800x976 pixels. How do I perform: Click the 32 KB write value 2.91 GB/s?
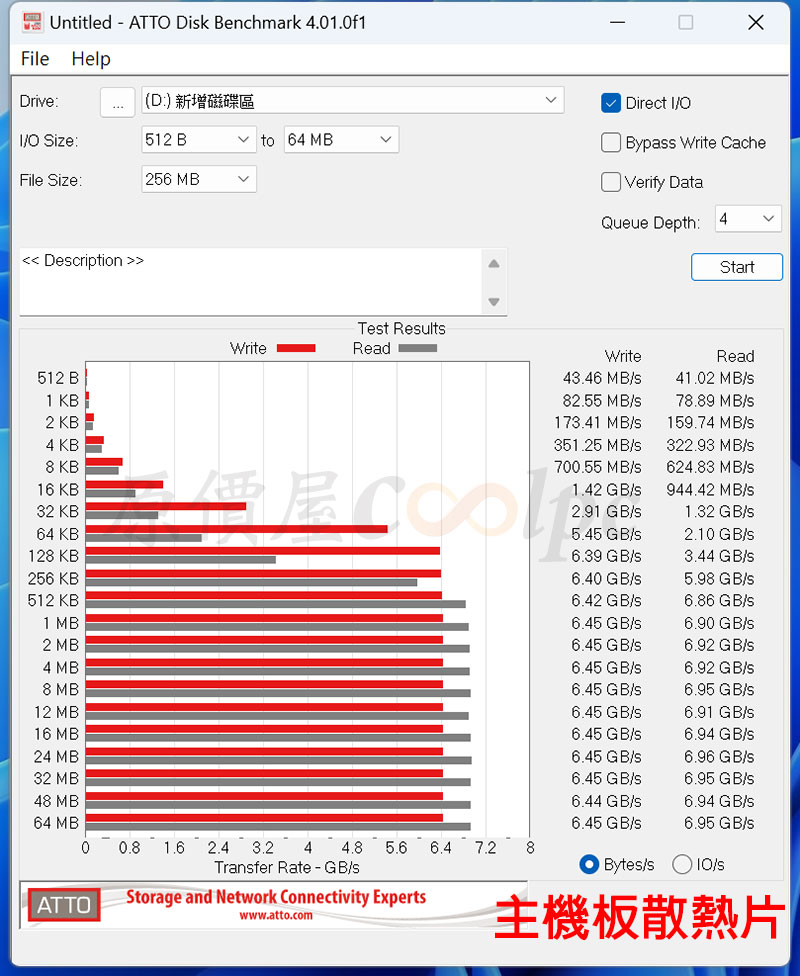tap(606, 512)
